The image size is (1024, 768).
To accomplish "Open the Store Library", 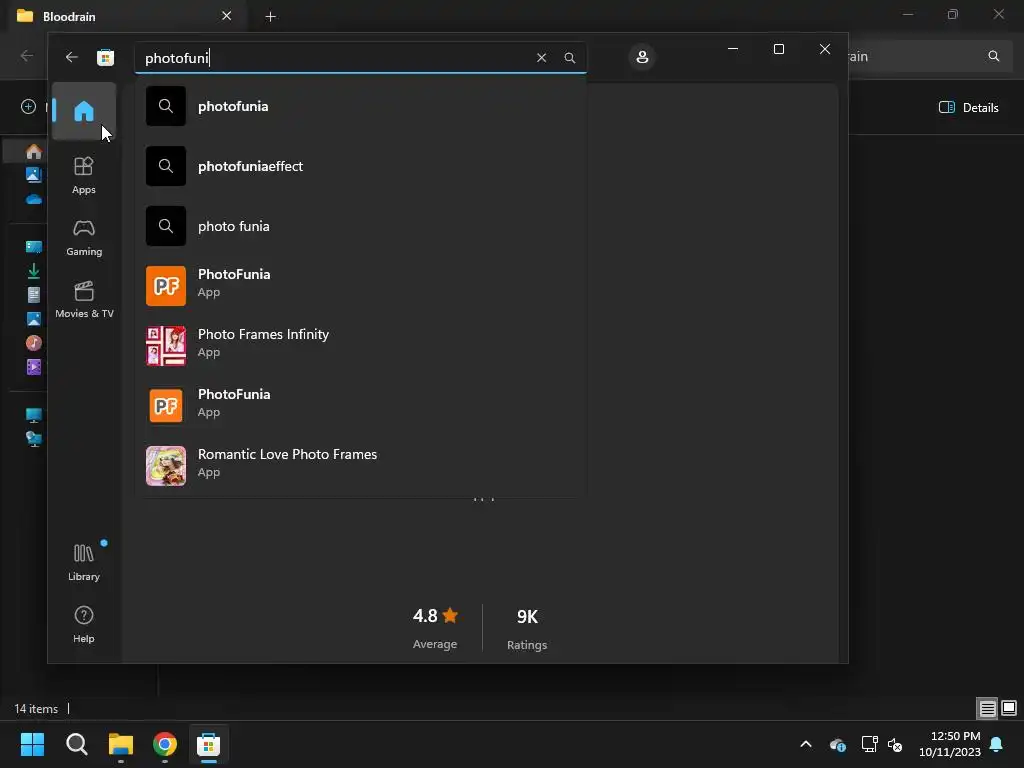I will pos(84,562).
